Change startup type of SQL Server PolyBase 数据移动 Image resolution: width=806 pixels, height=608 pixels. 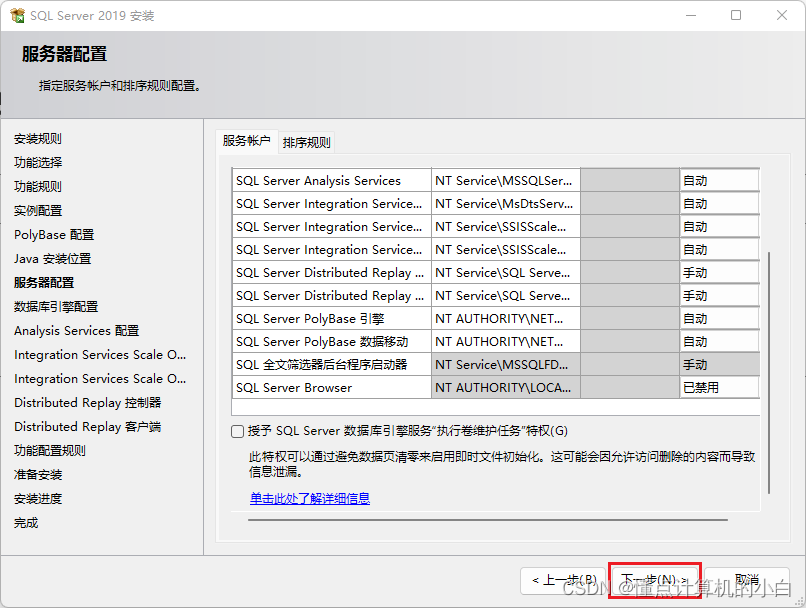pos(719,342)
